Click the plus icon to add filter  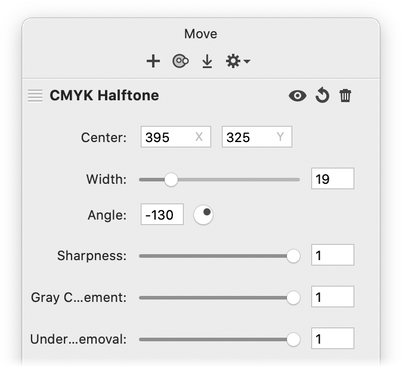[x=153, y=61]
